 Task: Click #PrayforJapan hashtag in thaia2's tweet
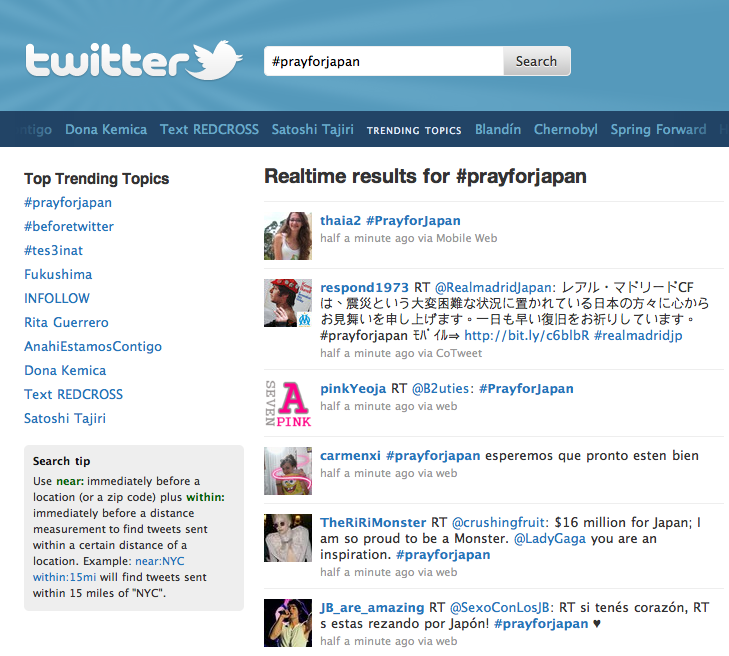pos(413,221)
